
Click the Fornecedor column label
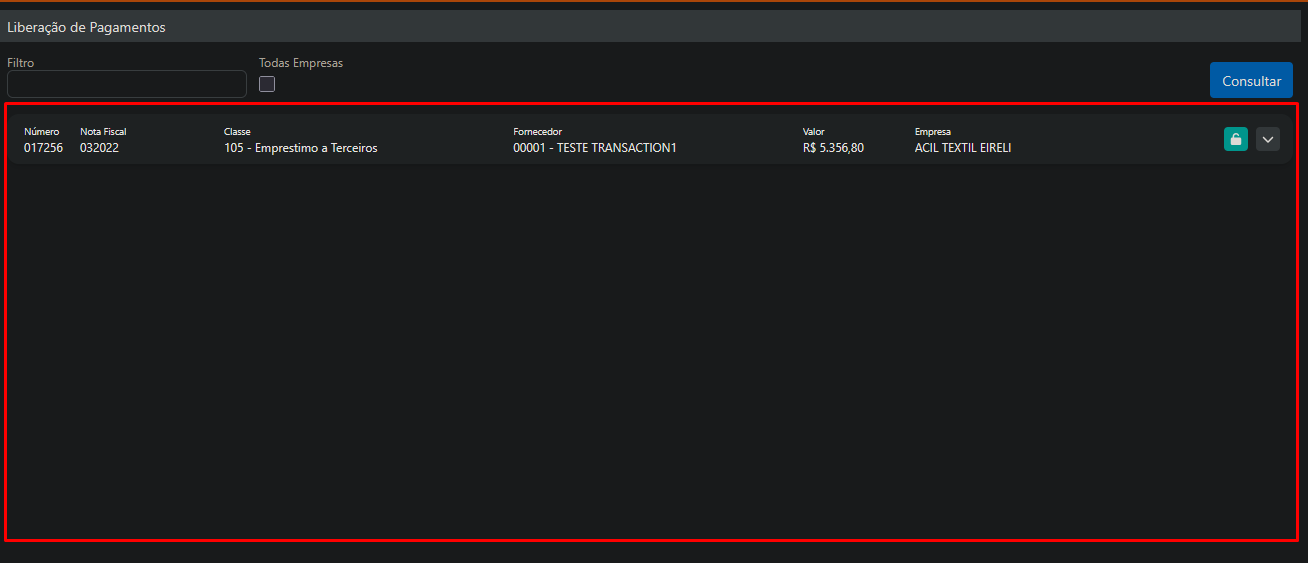[537, 132]
